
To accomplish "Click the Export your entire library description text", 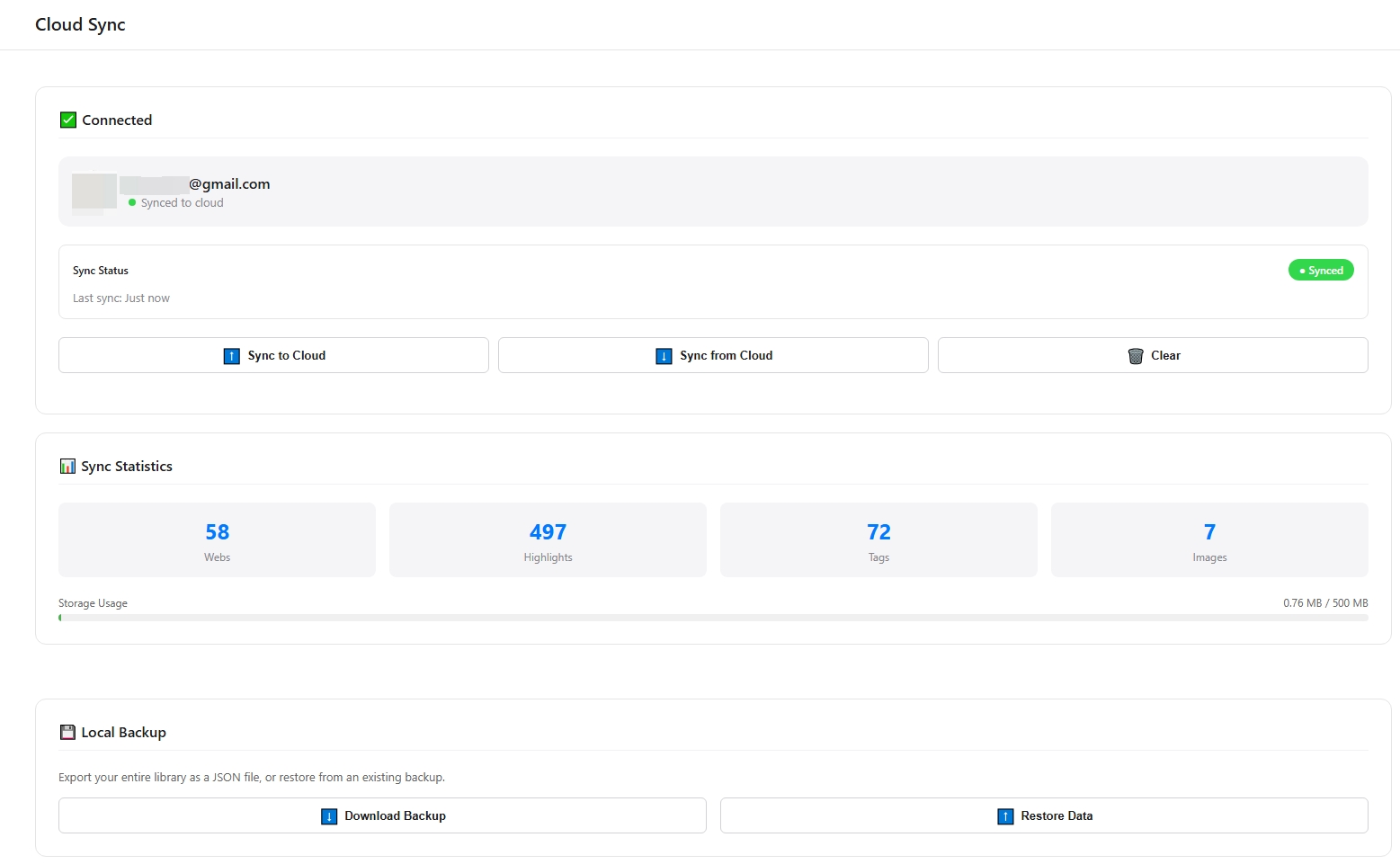I will [252, 778].
